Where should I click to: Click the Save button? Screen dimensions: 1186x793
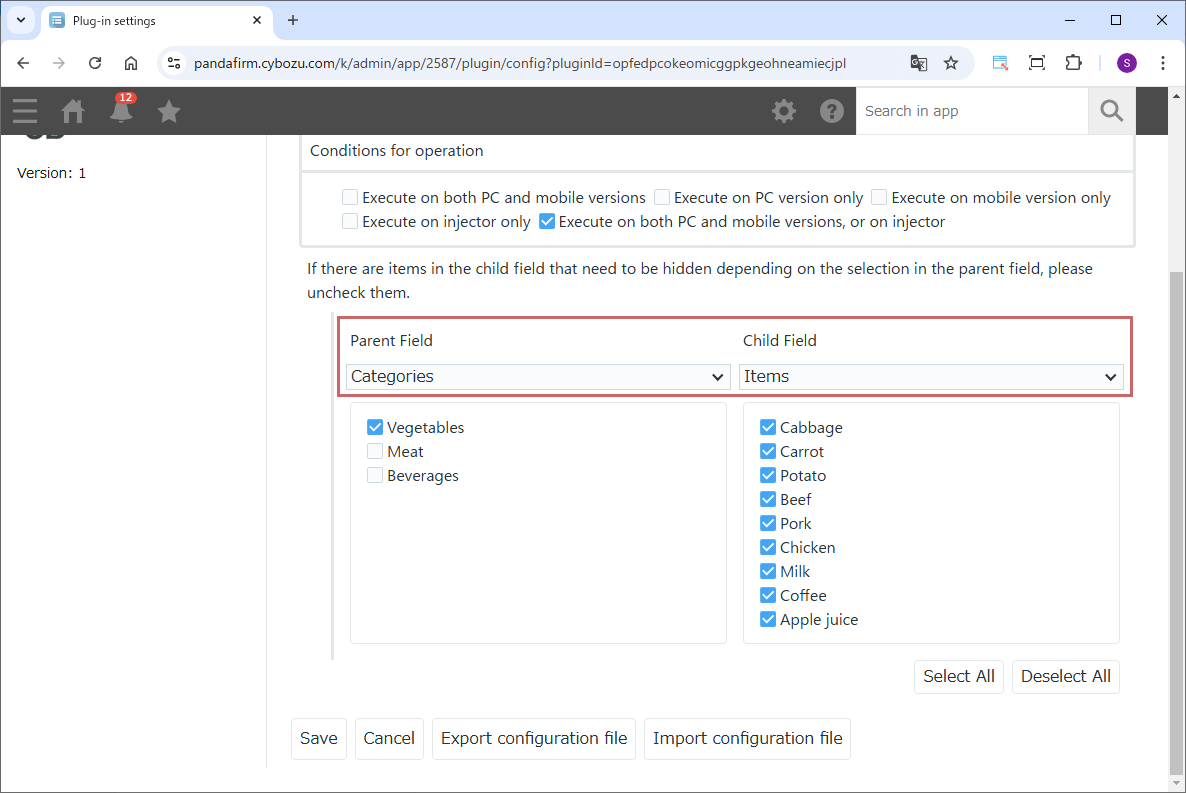[x=318, y=739]
